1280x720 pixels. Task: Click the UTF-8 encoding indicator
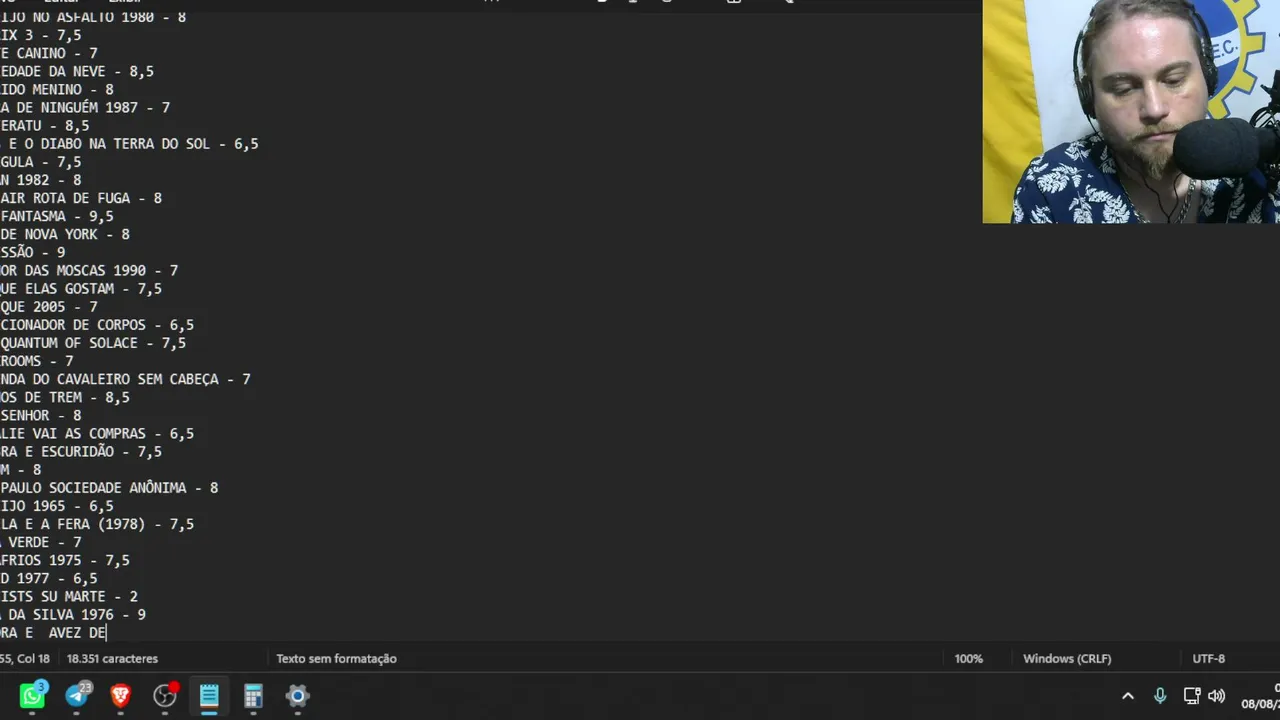1208,659
